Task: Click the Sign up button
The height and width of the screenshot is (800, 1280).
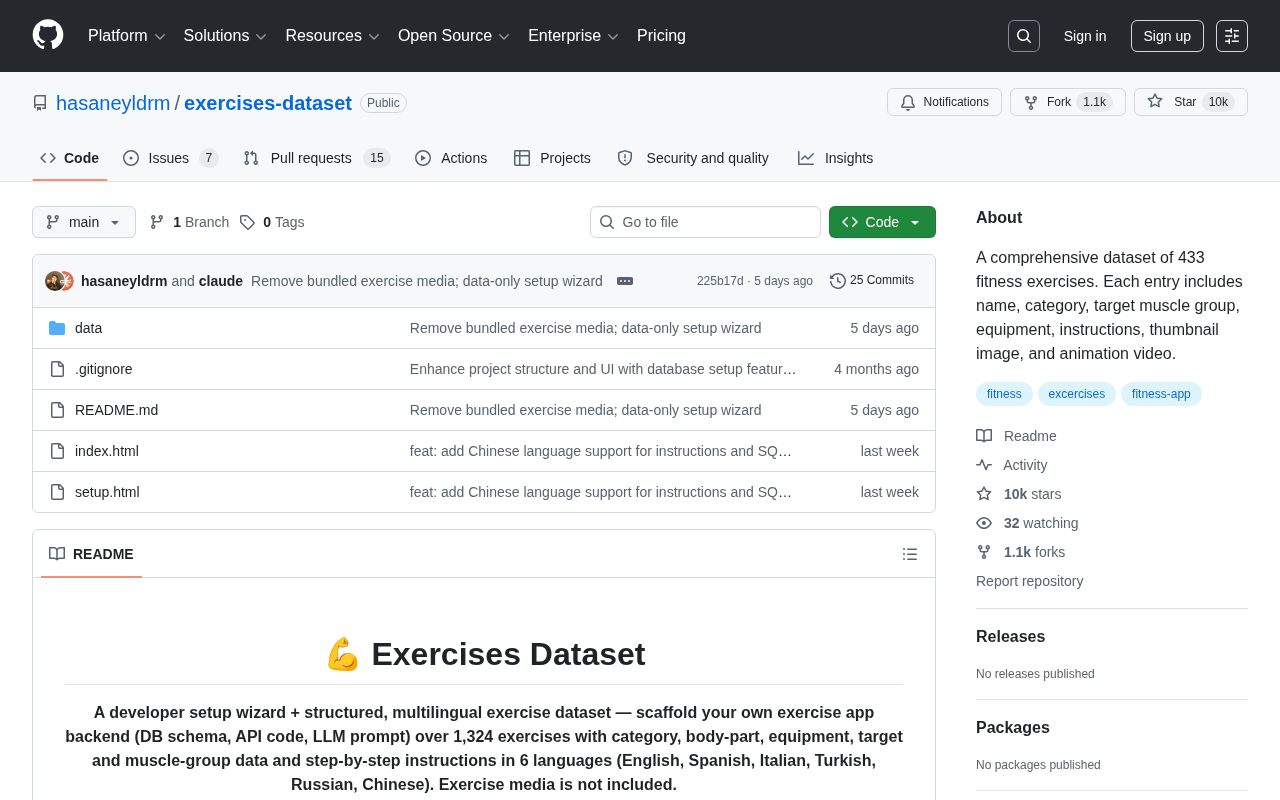Action: 1167,36
